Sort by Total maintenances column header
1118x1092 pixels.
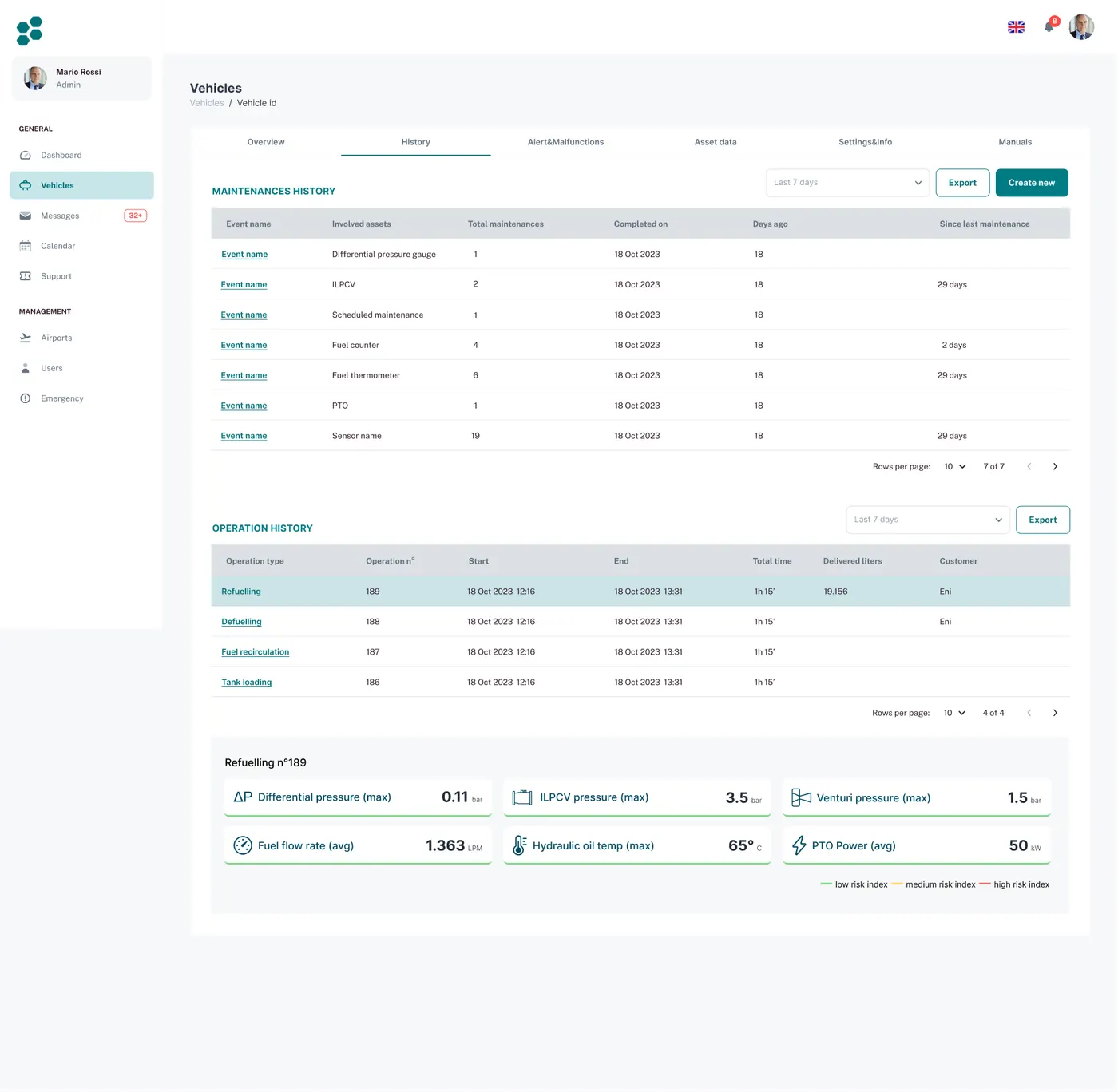click(505, 224)
